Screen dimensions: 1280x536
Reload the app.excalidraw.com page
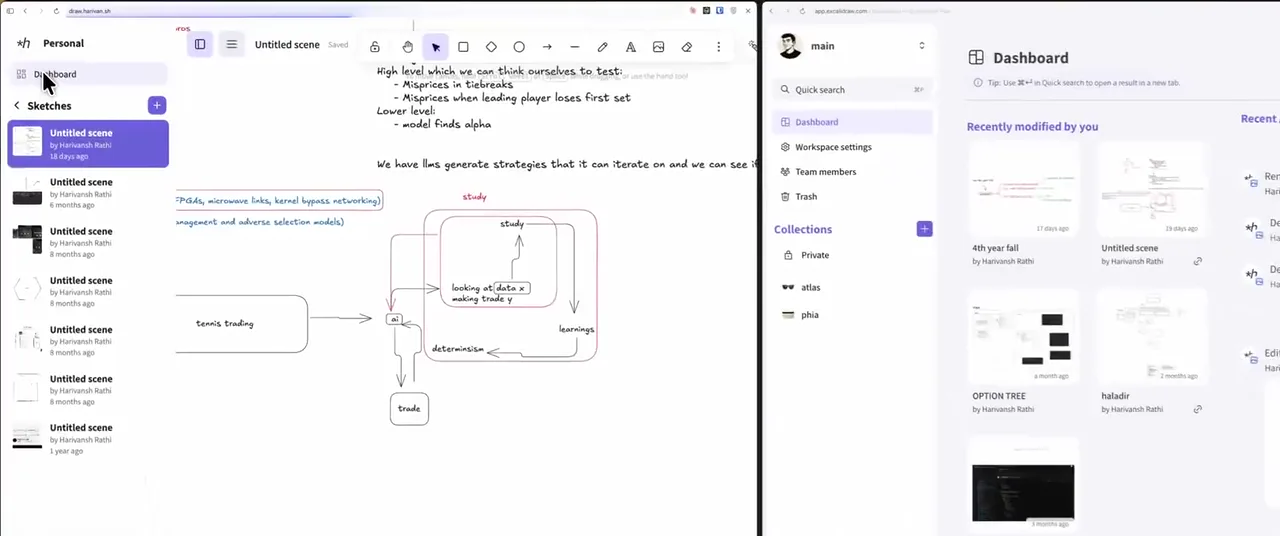[x=800, y=10]
